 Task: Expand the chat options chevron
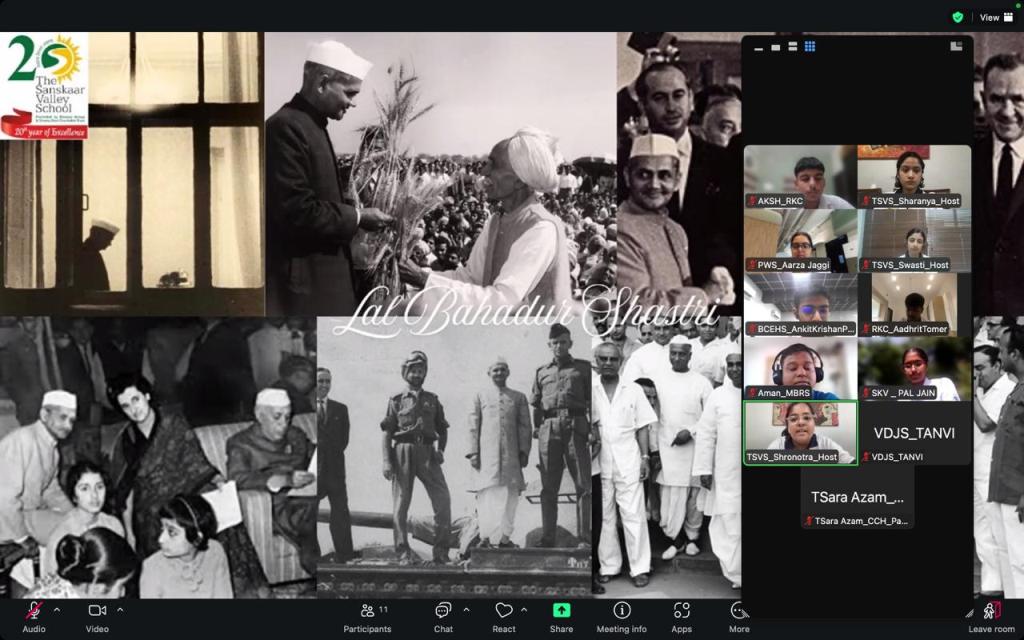pos(466,609)
